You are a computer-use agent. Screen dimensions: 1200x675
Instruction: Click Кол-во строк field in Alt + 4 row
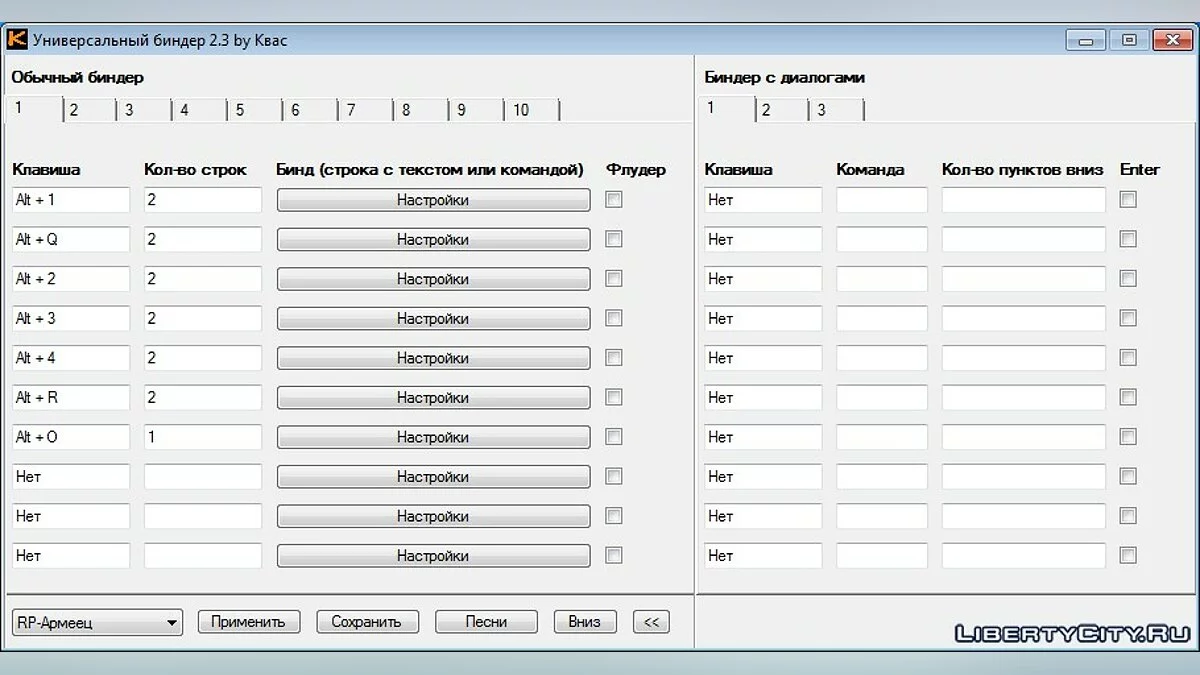click(202, 358)
